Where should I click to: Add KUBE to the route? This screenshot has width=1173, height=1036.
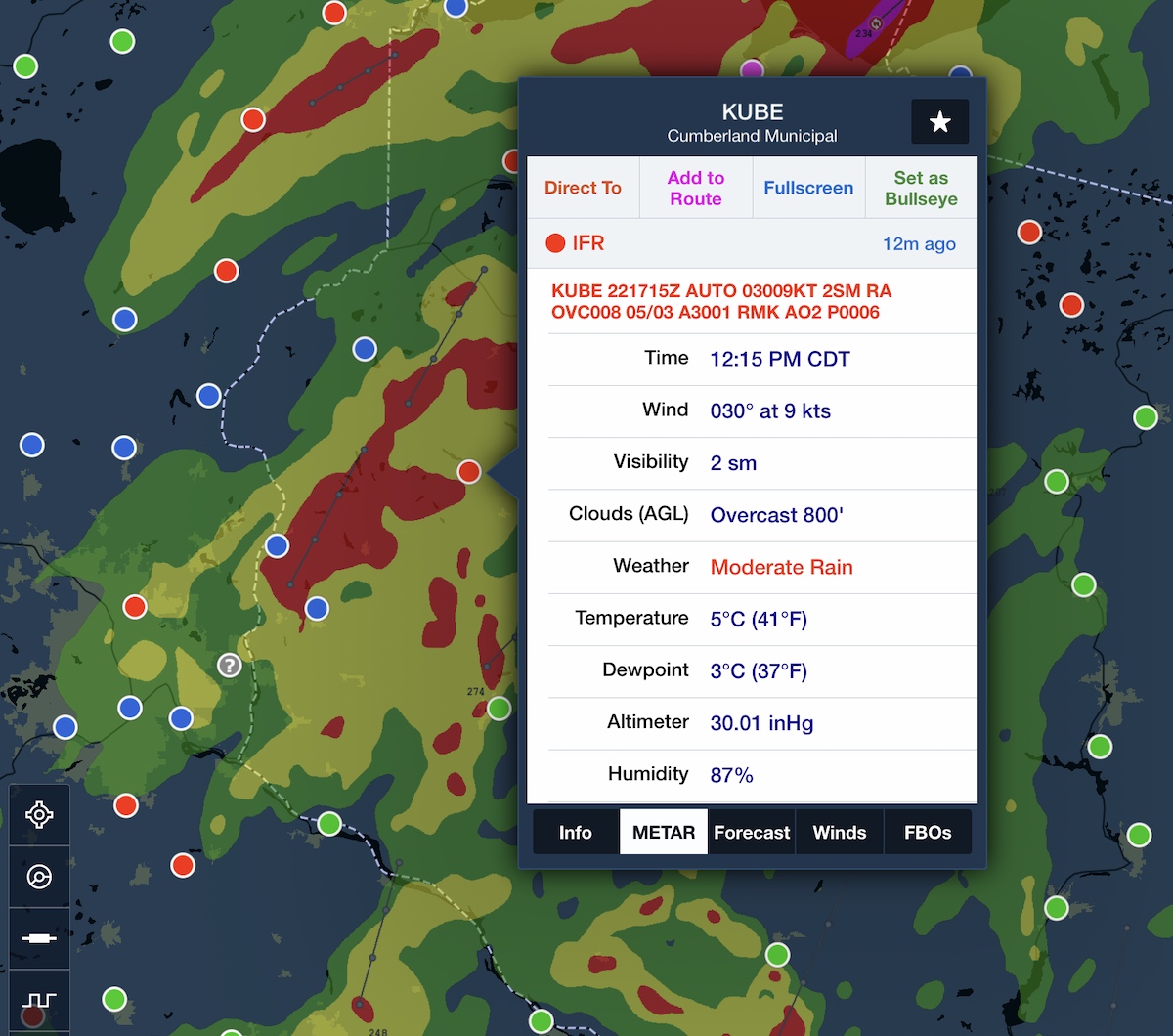695,188
